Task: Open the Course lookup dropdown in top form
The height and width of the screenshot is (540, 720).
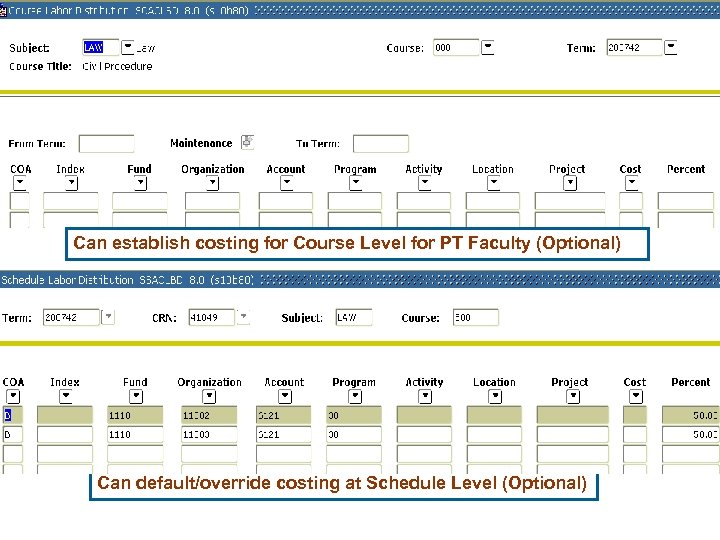Action: point(487,47)
